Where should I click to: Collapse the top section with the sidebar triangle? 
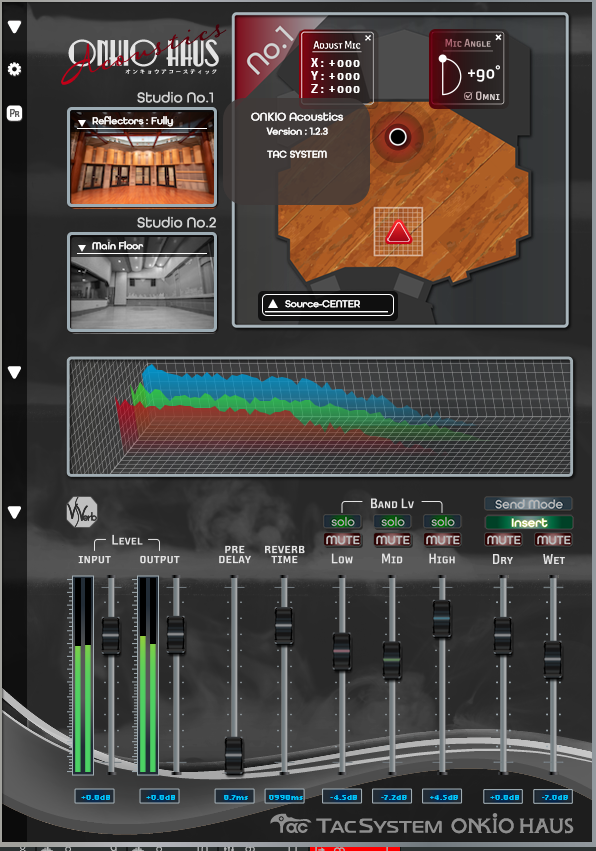(15, 27)
